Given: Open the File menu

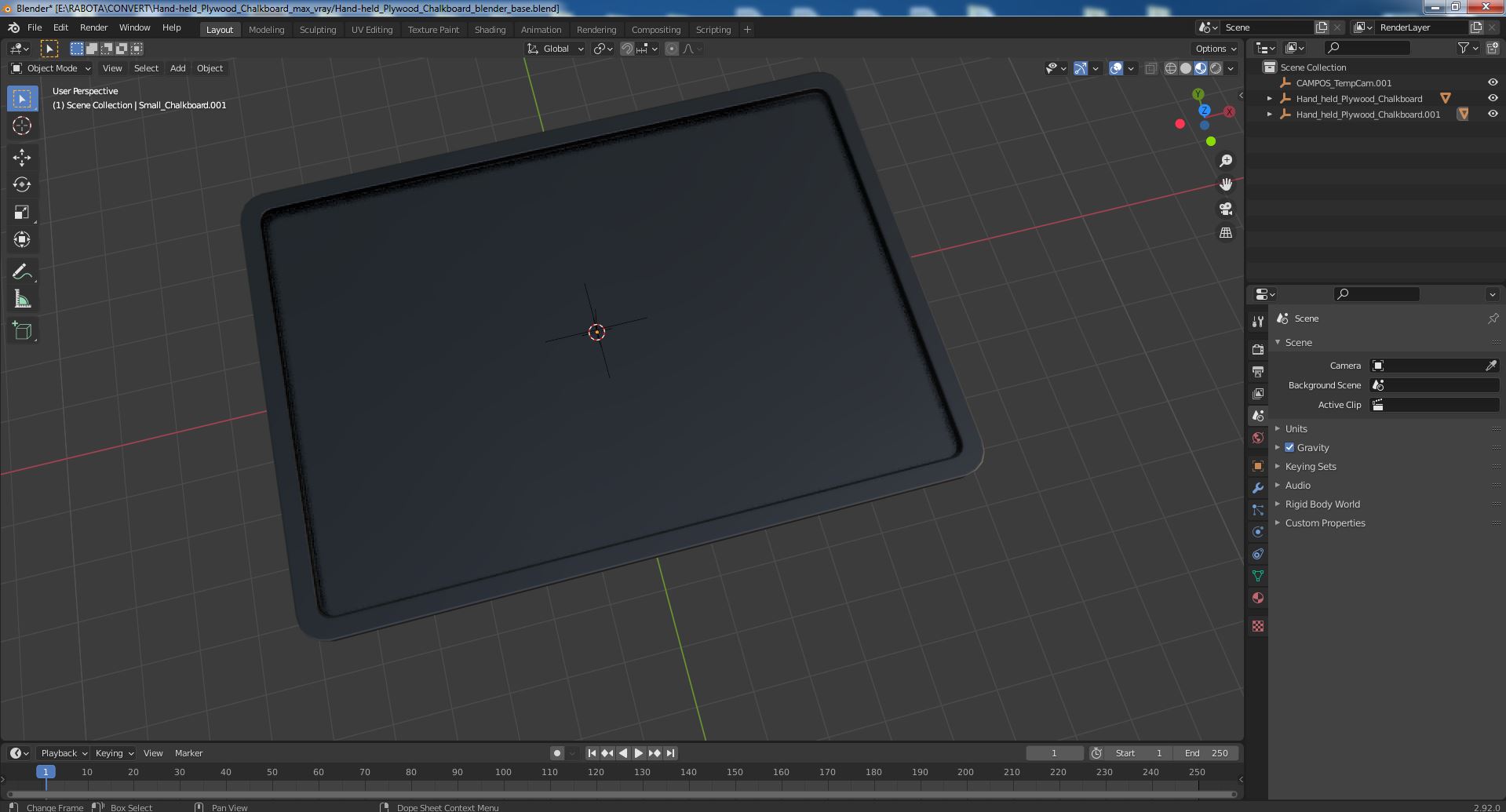Looking at the screenshot, I should coord(35,27).
